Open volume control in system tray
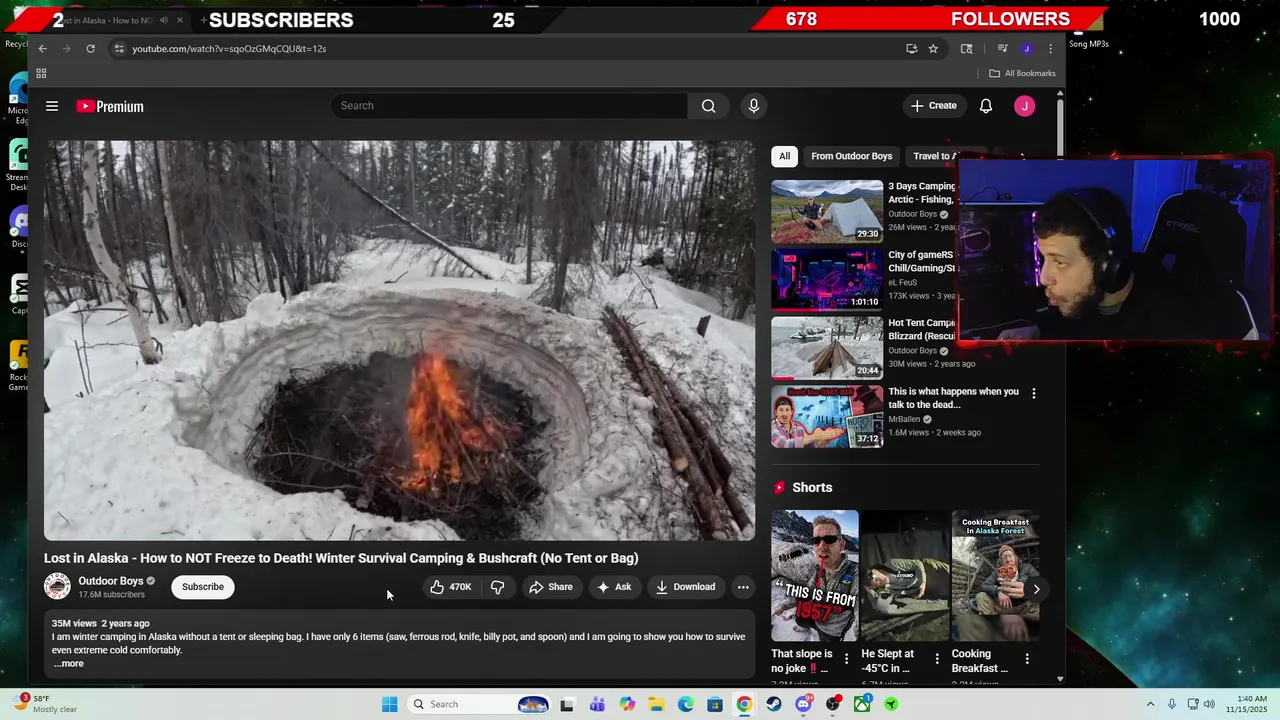 click(1209, 704)
